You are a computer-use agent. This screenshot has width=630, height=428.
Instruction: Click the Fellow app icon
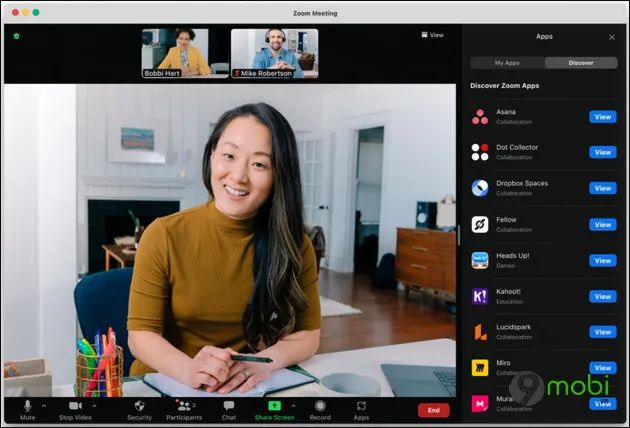pos(480,224)
